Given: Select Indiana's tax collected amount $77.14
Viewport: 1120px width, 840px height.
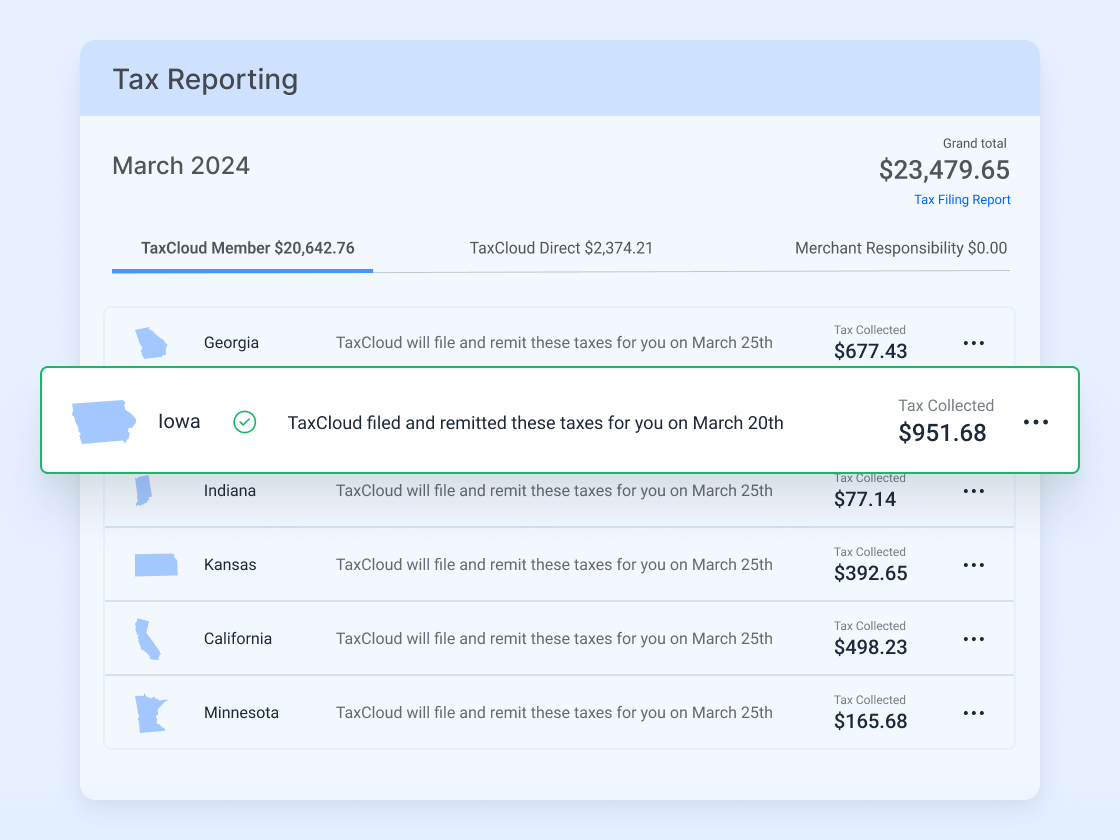Looking at the screenshot, I should [x=865, y=499].
